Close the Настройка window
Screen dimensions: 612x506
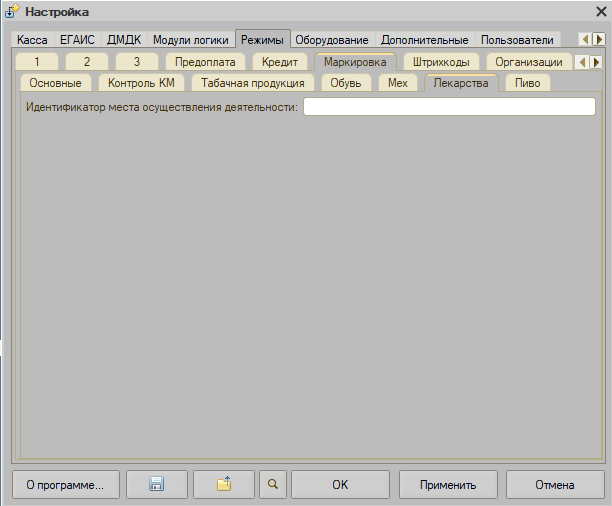(x=598, y=12)
